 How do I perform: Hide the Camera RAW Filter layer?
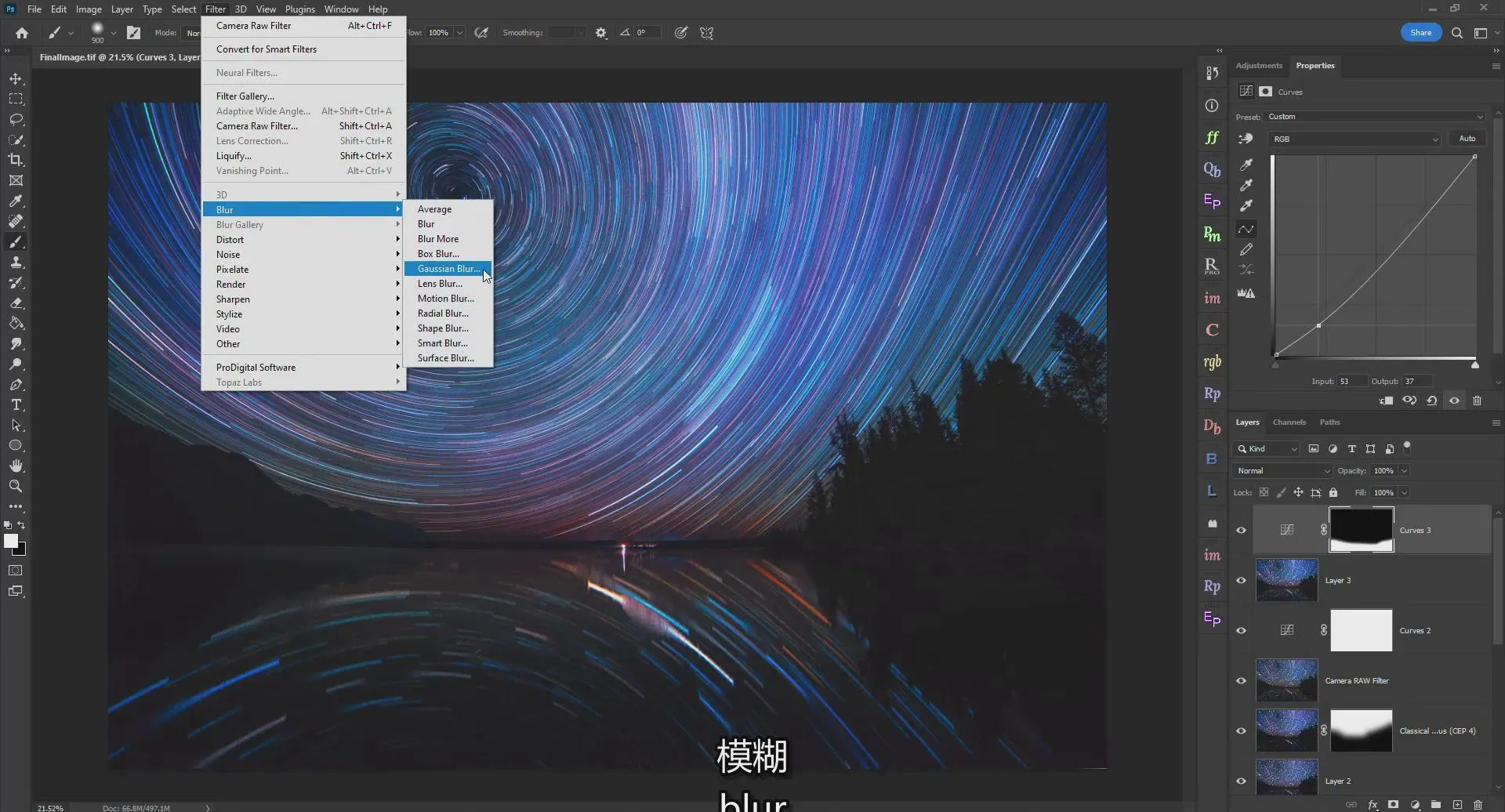coord(1241,681)
